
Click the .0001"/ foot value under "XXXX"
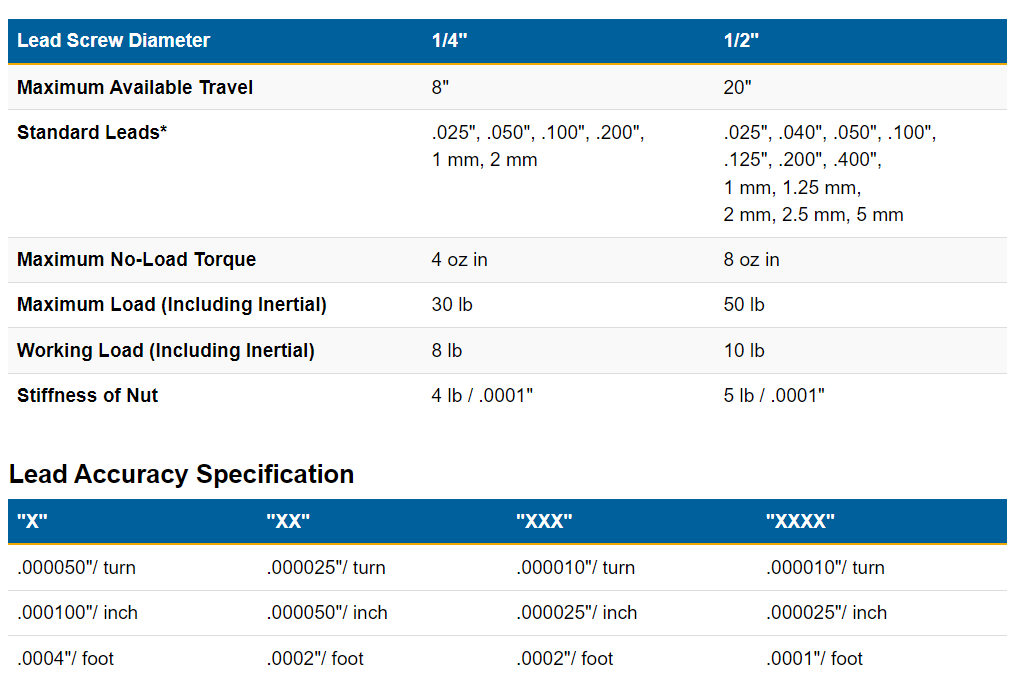tap(814, 658)
